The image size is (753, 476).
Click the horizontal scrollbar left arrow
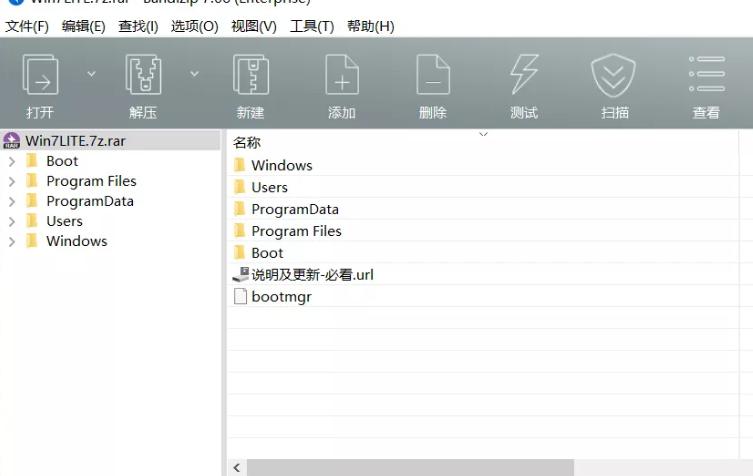click(x=236, y=467)
